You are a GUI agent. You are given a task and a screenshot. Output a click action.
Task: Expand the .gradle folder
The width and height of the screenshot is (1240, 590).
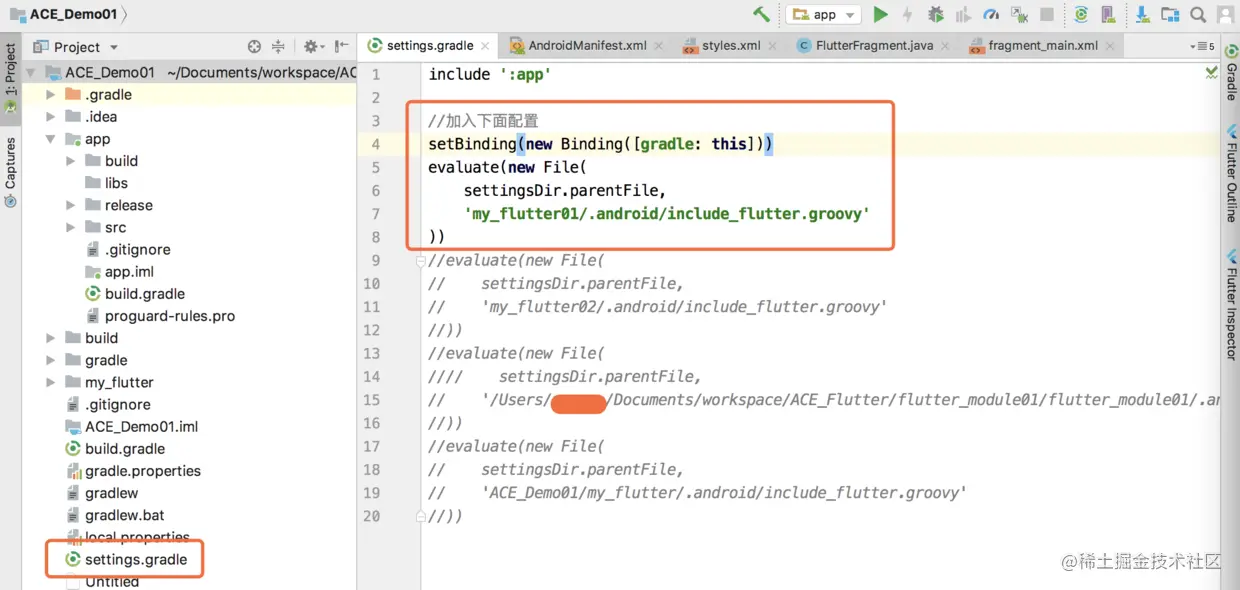51,95
